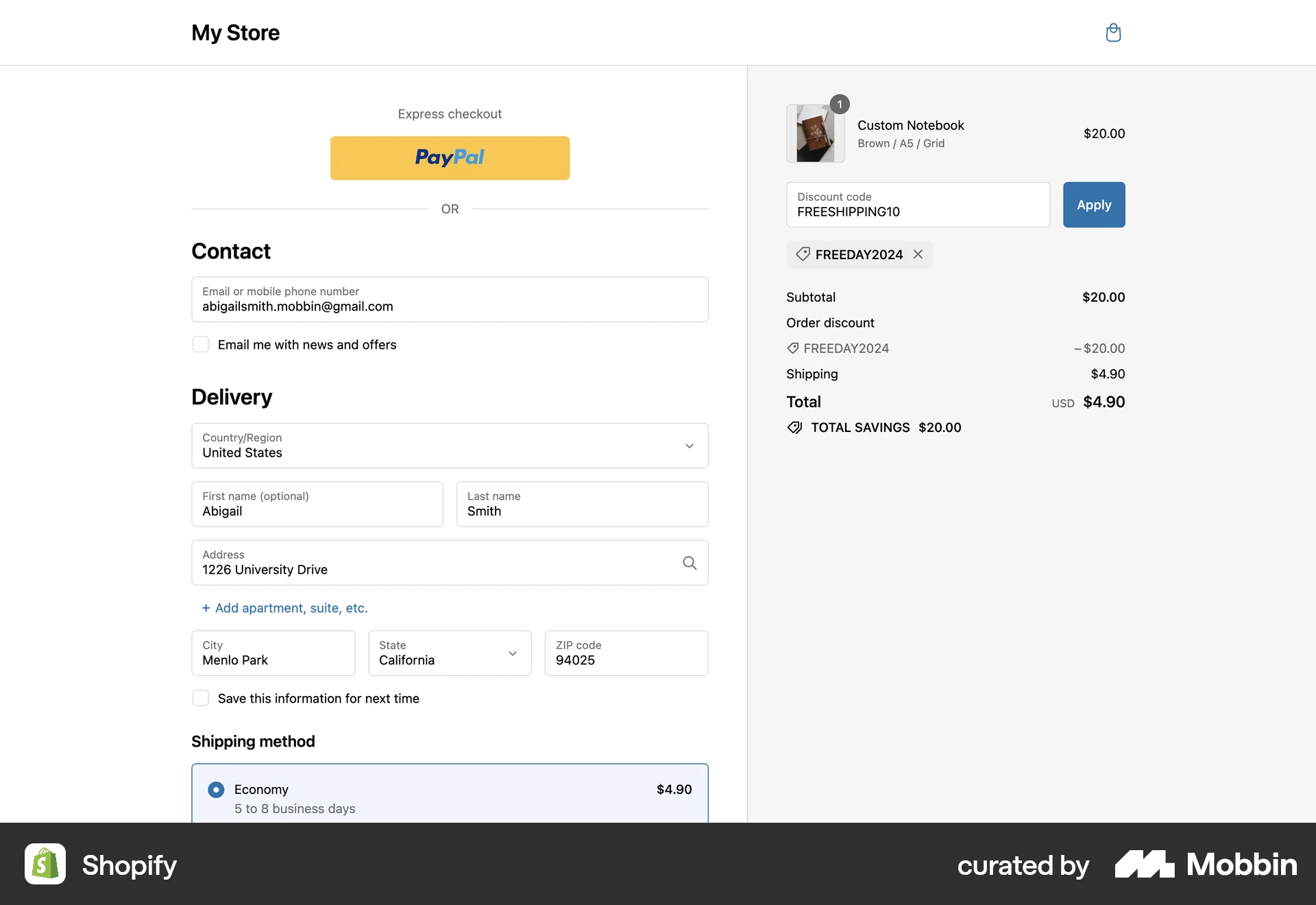Click the Custom Notebook product thumbnail
The height and width of the screenshot is (905, 1316).
815,134
